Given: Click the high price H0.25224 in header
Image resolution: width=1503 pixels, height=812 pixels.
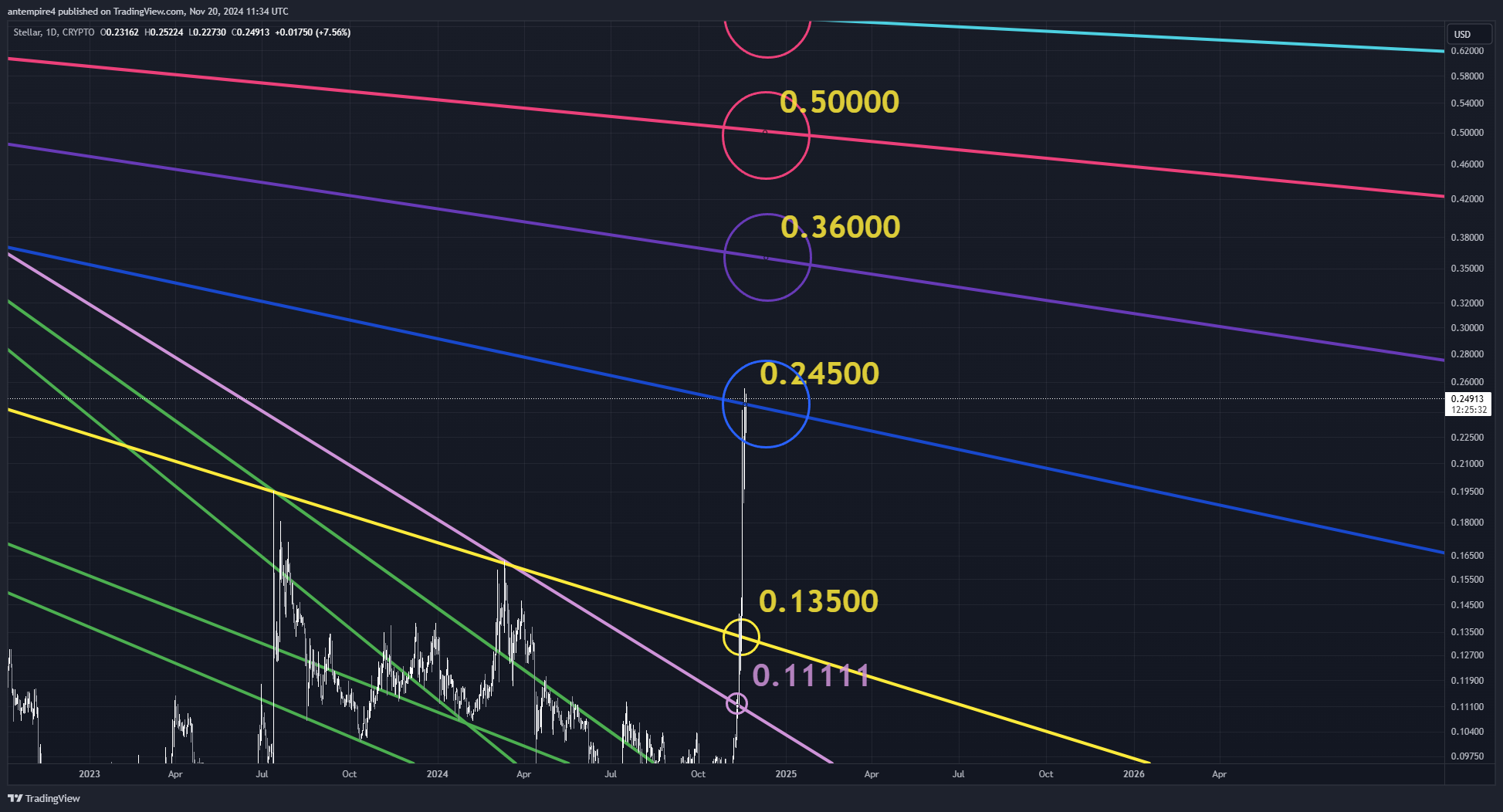Looking at the screenshot, I should click(x=164, y=32).
